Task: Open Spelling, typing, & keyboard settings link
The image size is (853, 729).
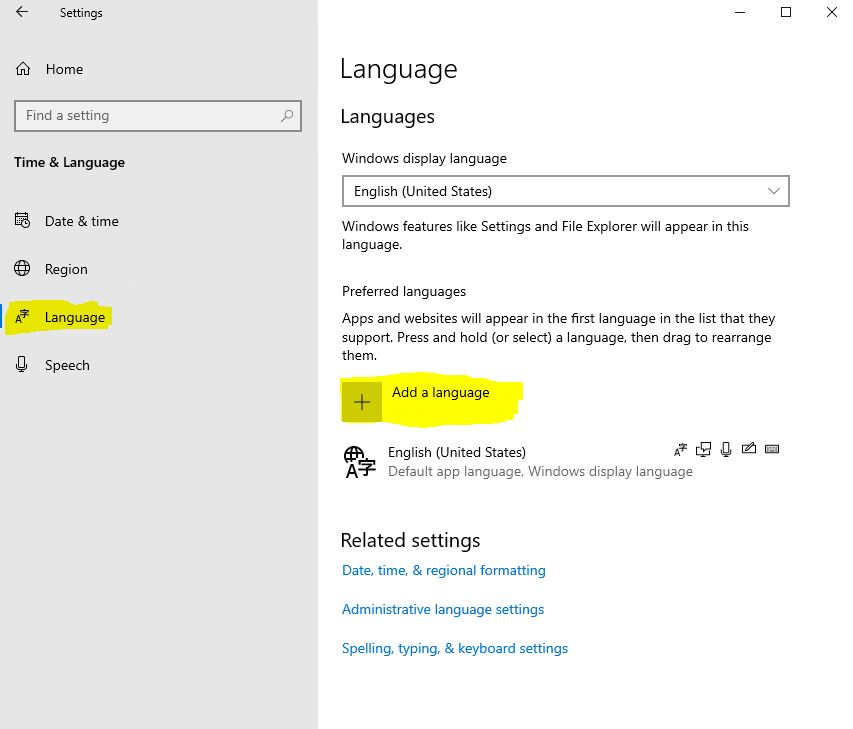Action: pos(455,648)
